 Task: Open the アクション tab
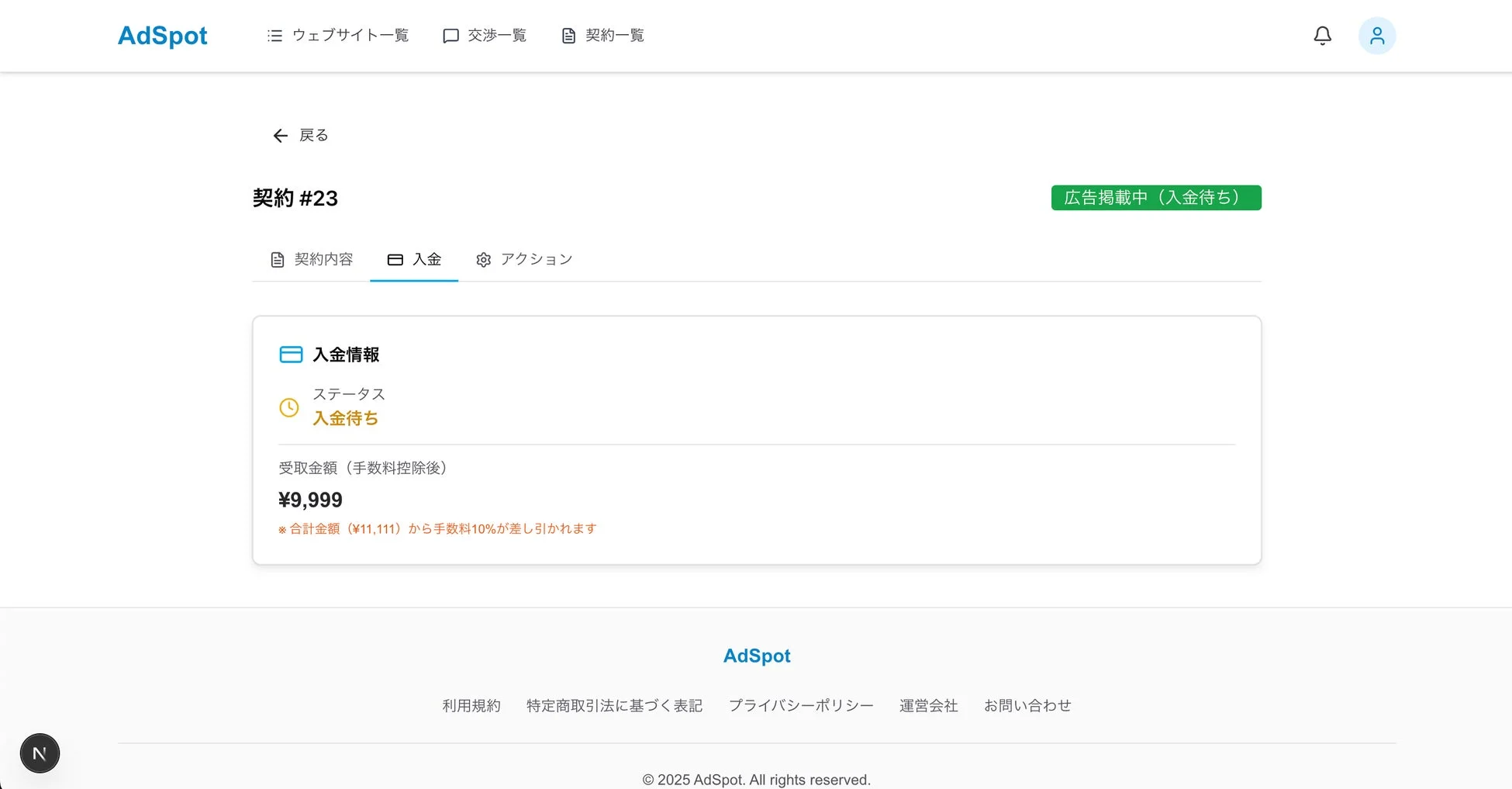[x=536, y=259]
